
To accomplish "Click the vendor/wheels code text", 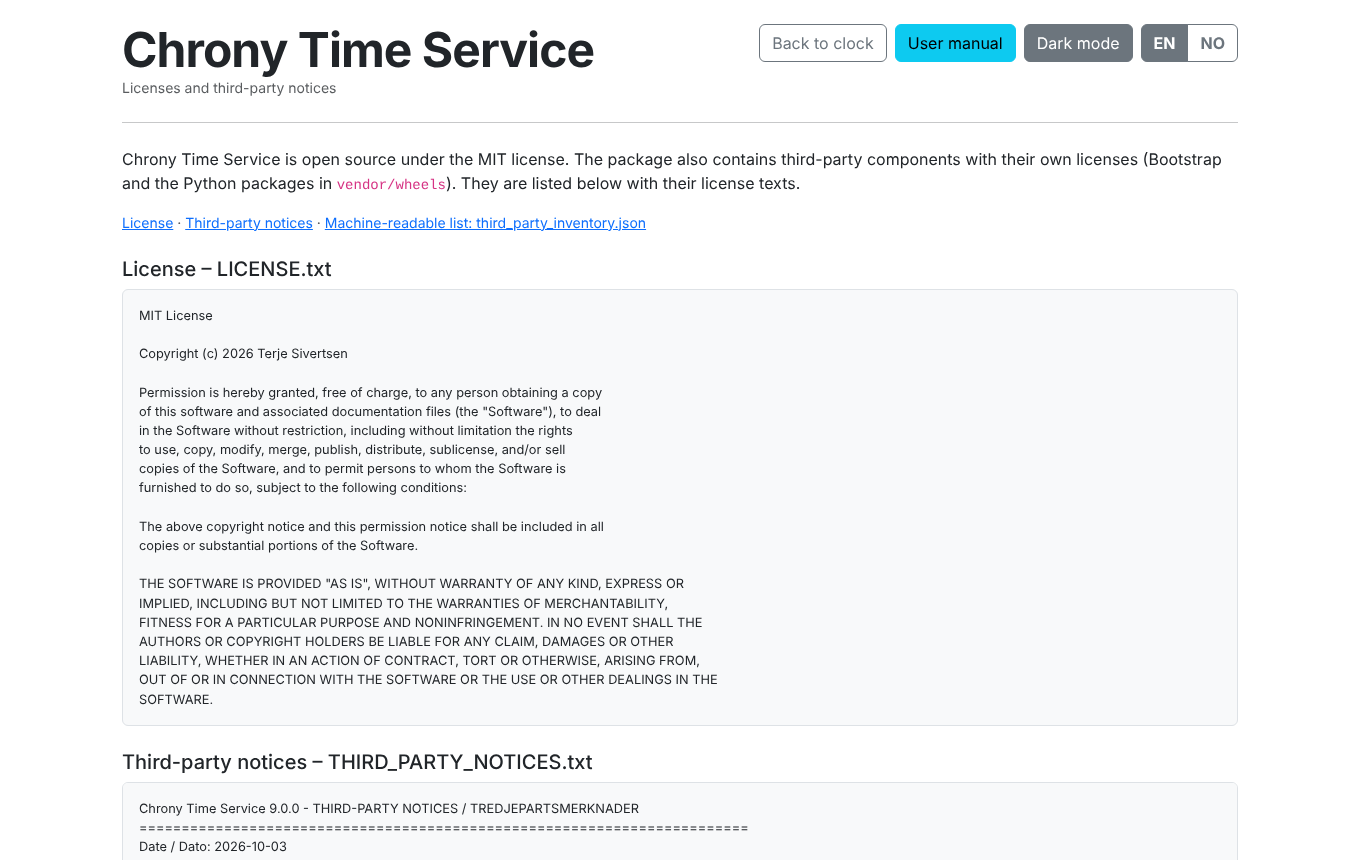I will click(391, 184).
